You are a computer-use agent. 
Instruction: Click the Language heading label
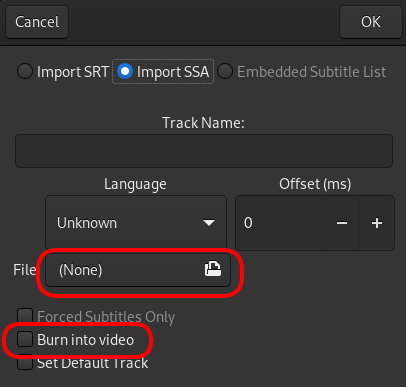135,184
